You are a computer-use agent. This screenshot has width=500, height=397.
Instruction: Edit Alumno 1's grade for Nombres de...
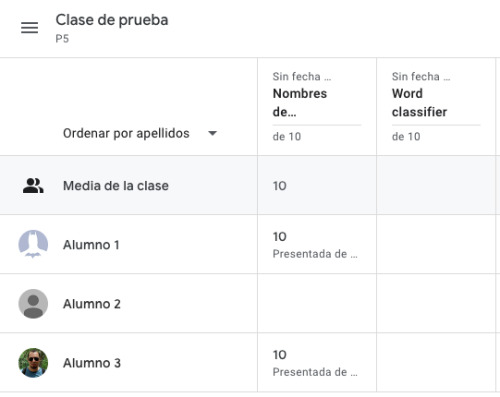(317, 244)
